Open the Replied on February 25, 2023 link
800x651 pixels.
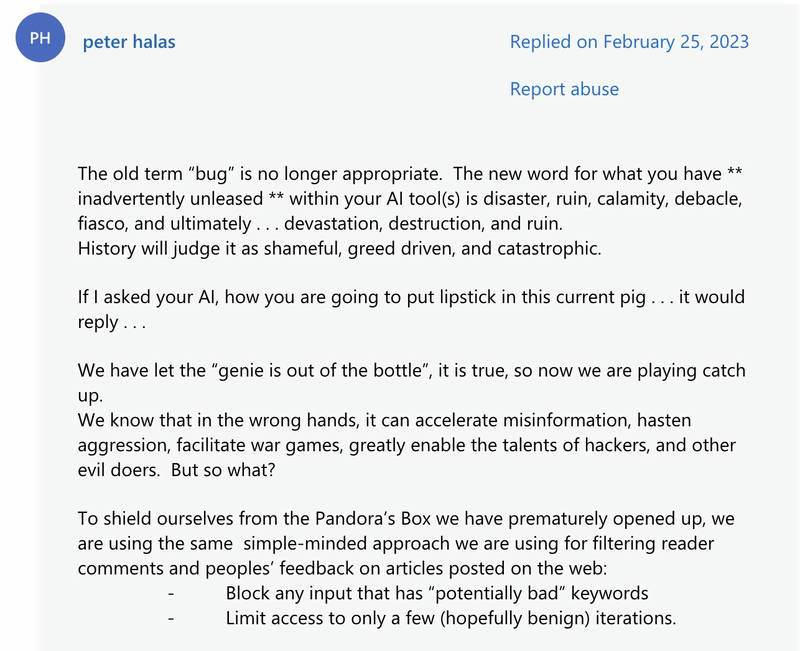tap(629, 42)
